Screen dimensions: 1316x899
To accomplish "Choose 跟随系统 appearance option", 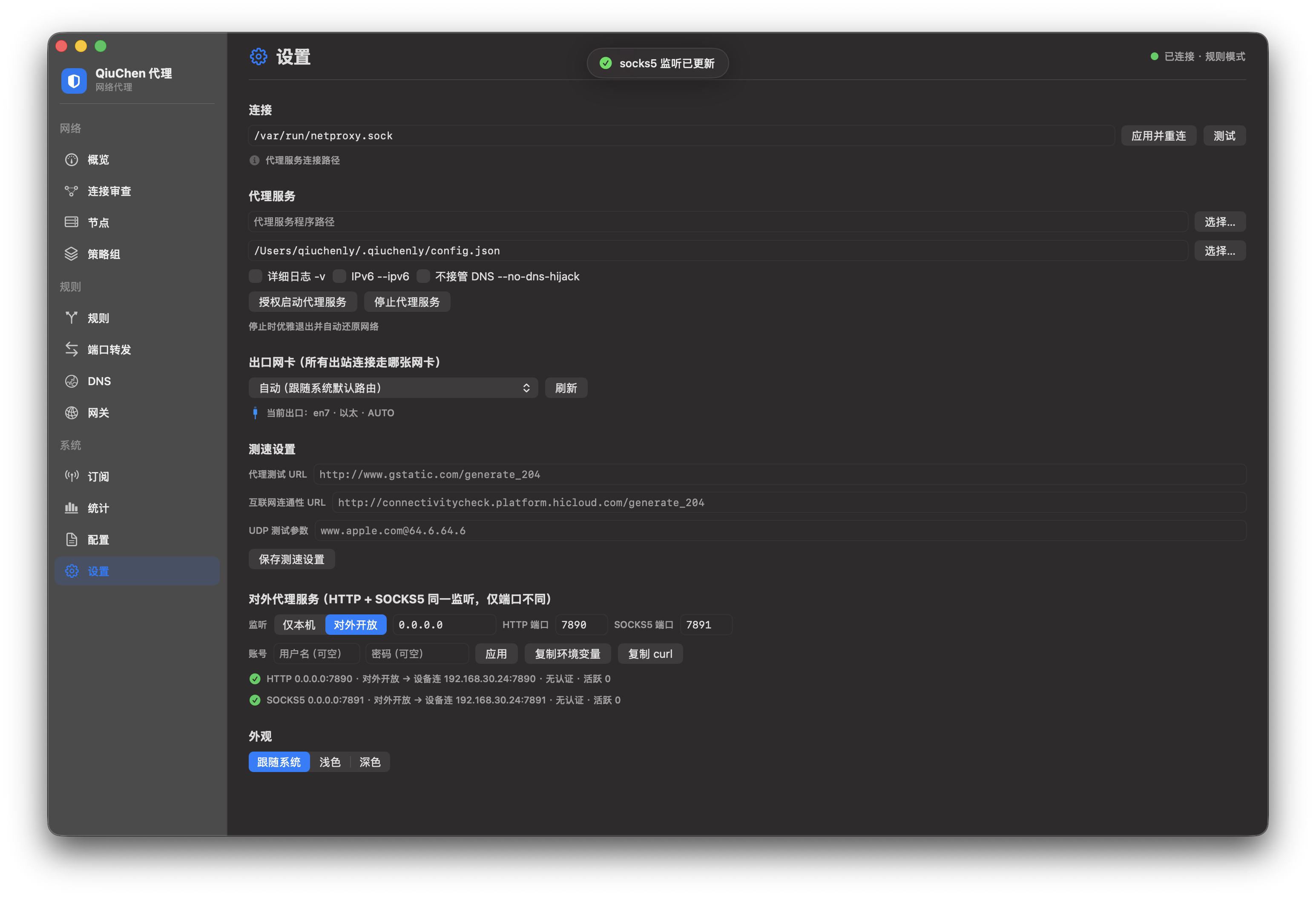I will pos(279,763).
